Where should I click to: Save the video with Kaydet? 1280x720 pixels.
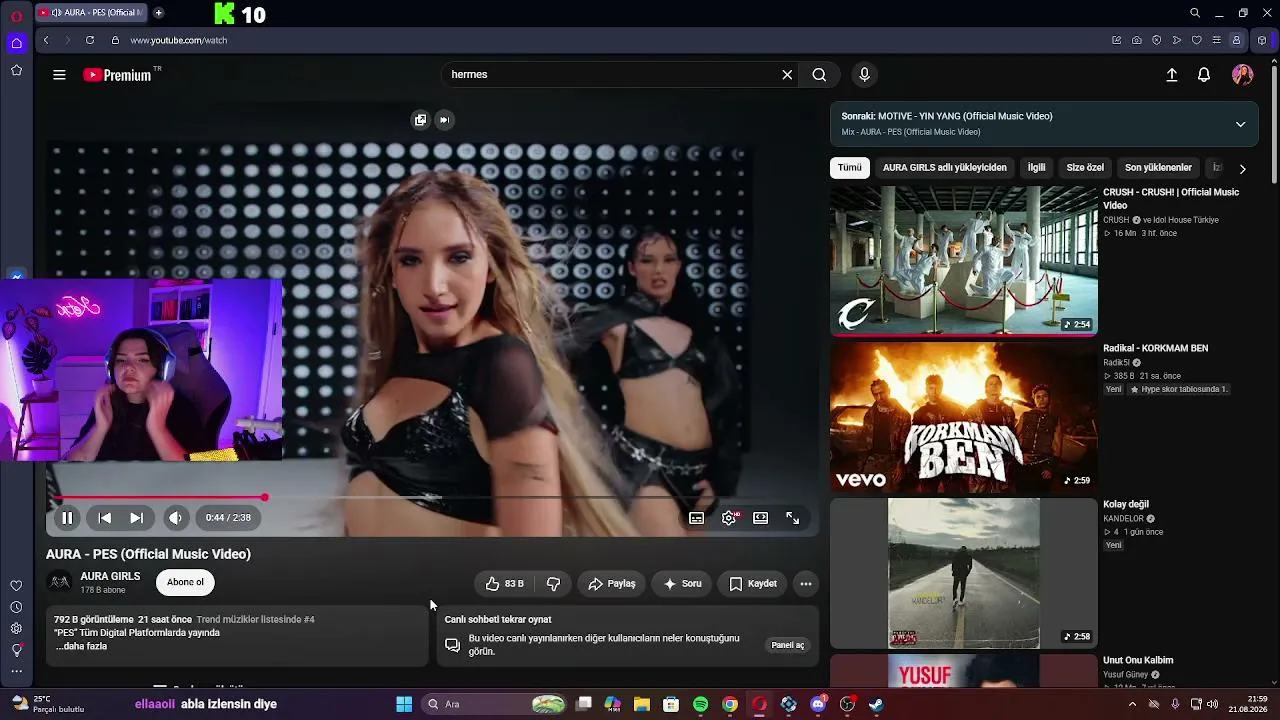pyautogui.click(x=753, y=584)
